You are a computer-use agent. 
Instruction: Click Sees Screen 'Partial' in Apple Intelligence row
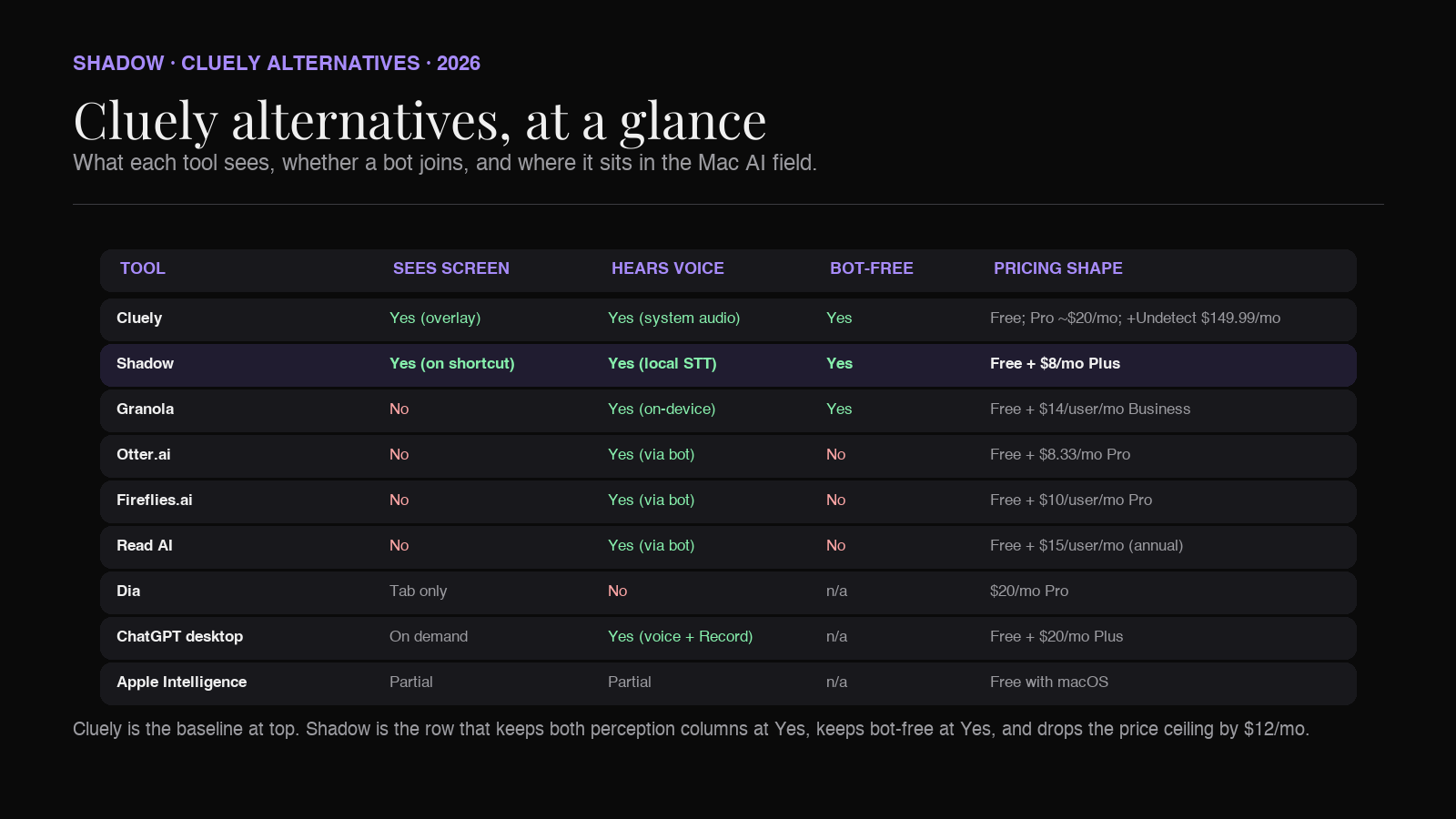411,682
